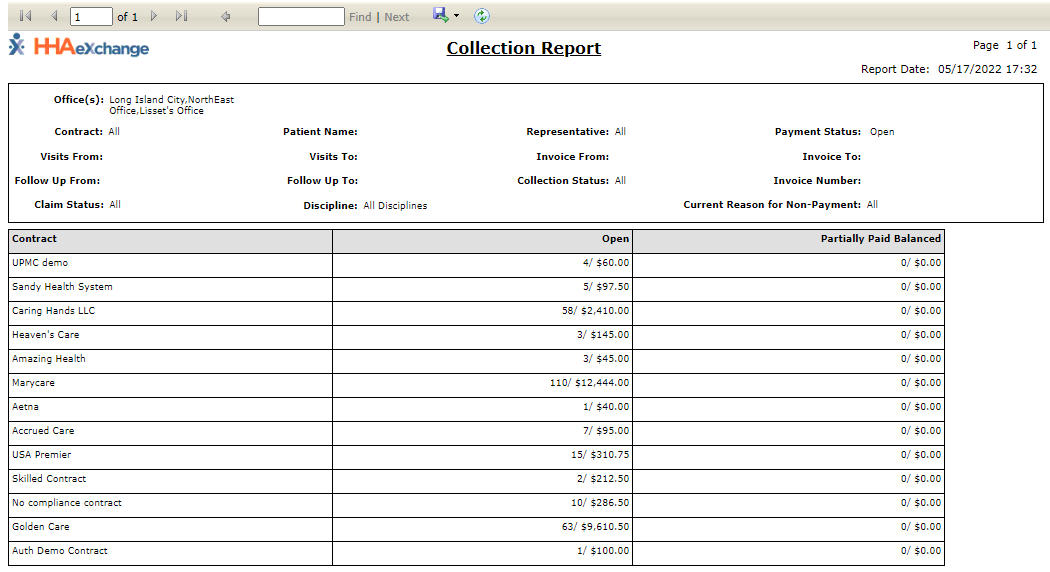Screen dimensions: 1050x572
Task: Click the back to parent report arrow
Action: click(x=226, y=16)
